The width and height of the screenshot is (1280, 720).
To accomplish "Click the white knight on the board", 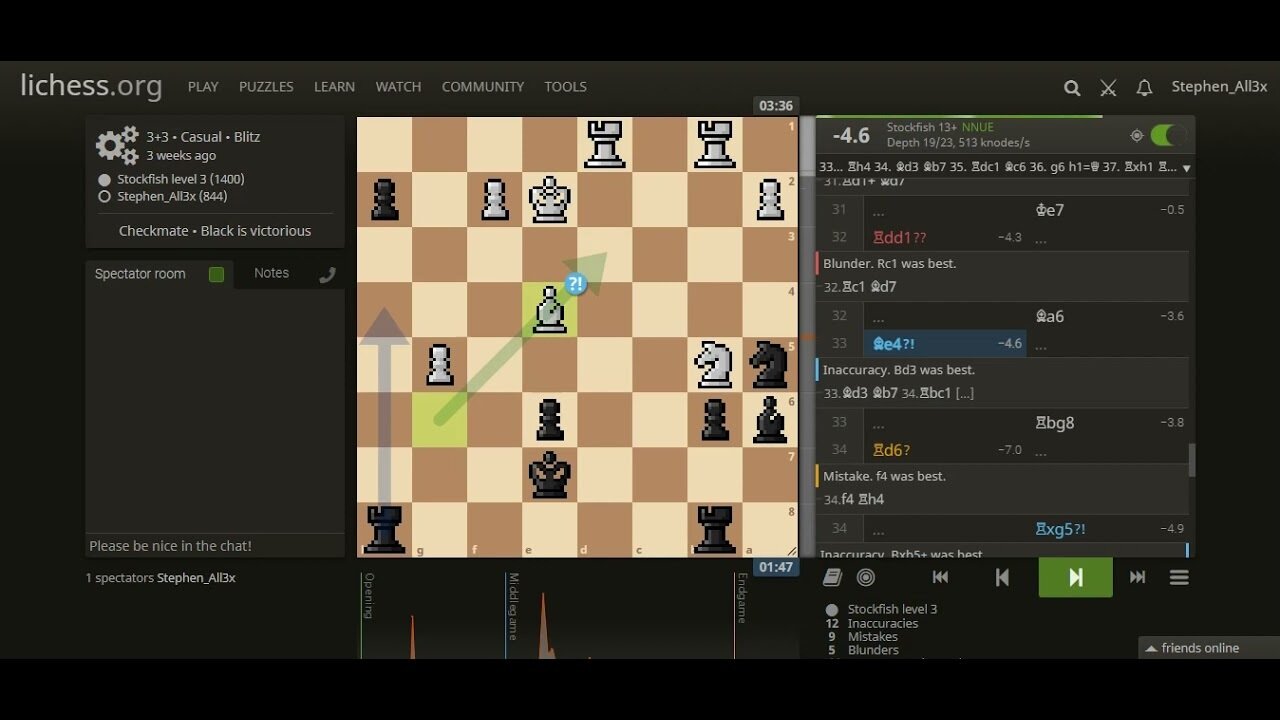I will [x=714, y=365].
